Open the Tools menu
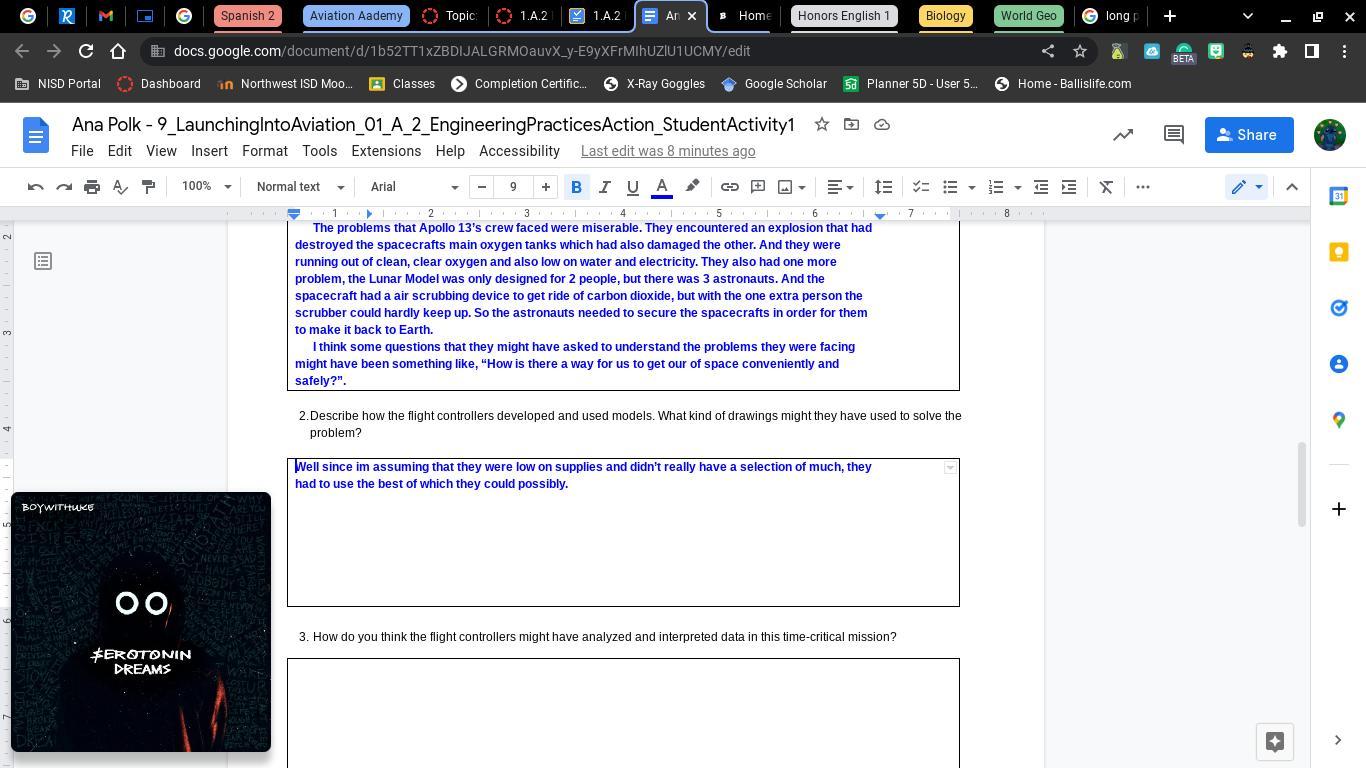Viewport: 1366px width, 768px height. (319, 151)
